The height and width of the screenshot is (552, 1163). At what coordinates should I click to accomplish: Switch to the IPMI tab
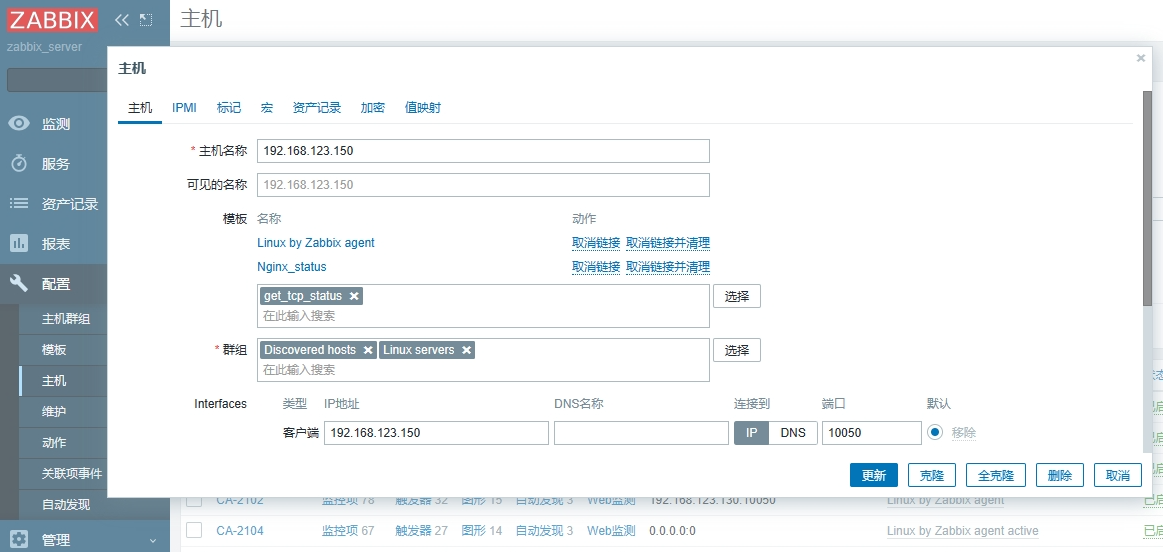pyautogui.click(x=184, y=107)
